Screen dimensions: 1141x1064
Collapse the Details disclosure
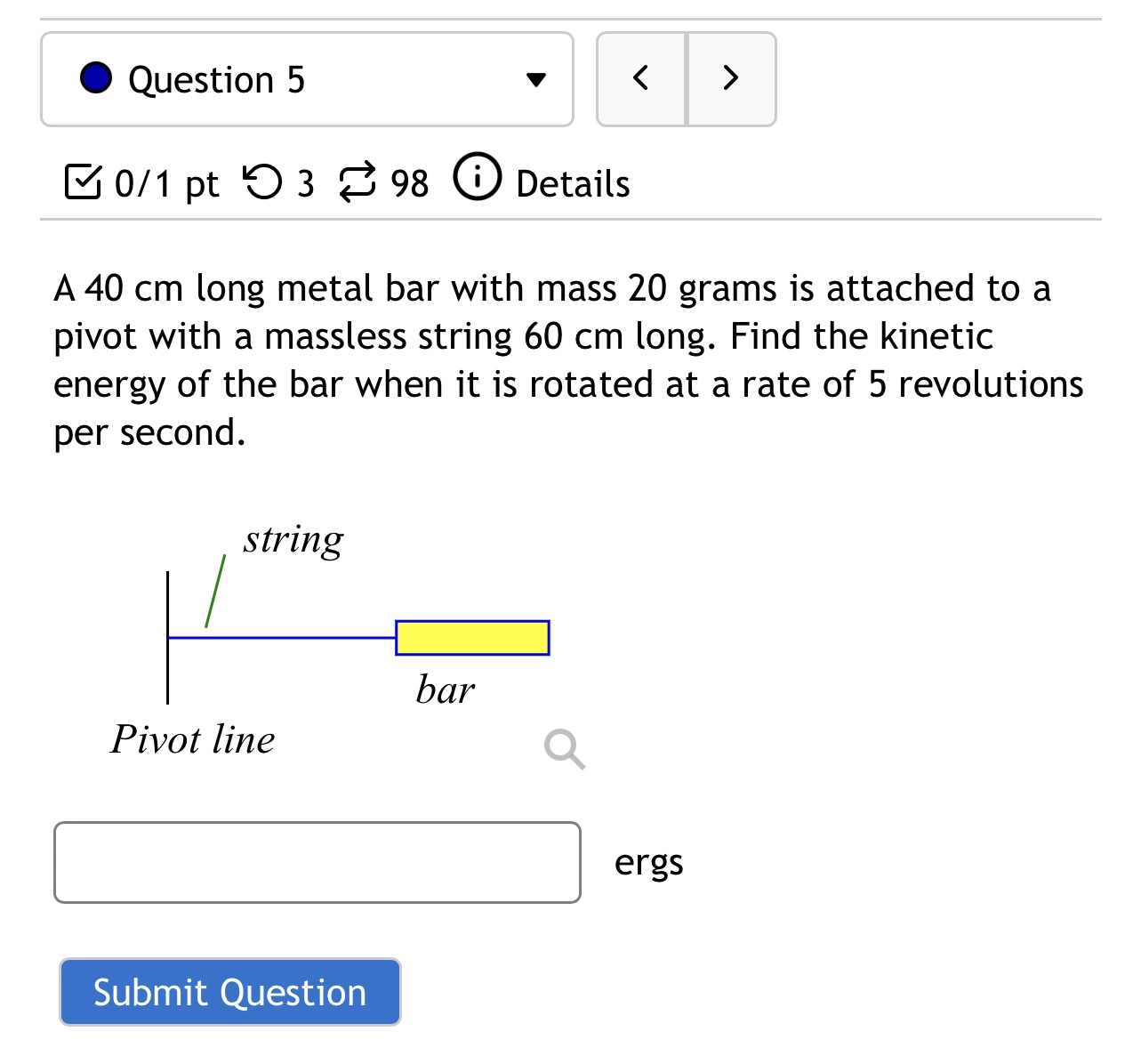(x=572, y=182)
